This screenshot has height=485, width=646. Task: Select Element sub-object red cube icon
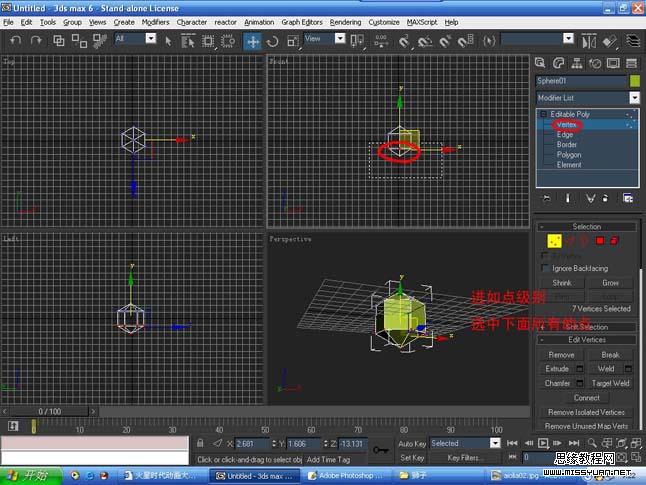[x=614, y=241]
